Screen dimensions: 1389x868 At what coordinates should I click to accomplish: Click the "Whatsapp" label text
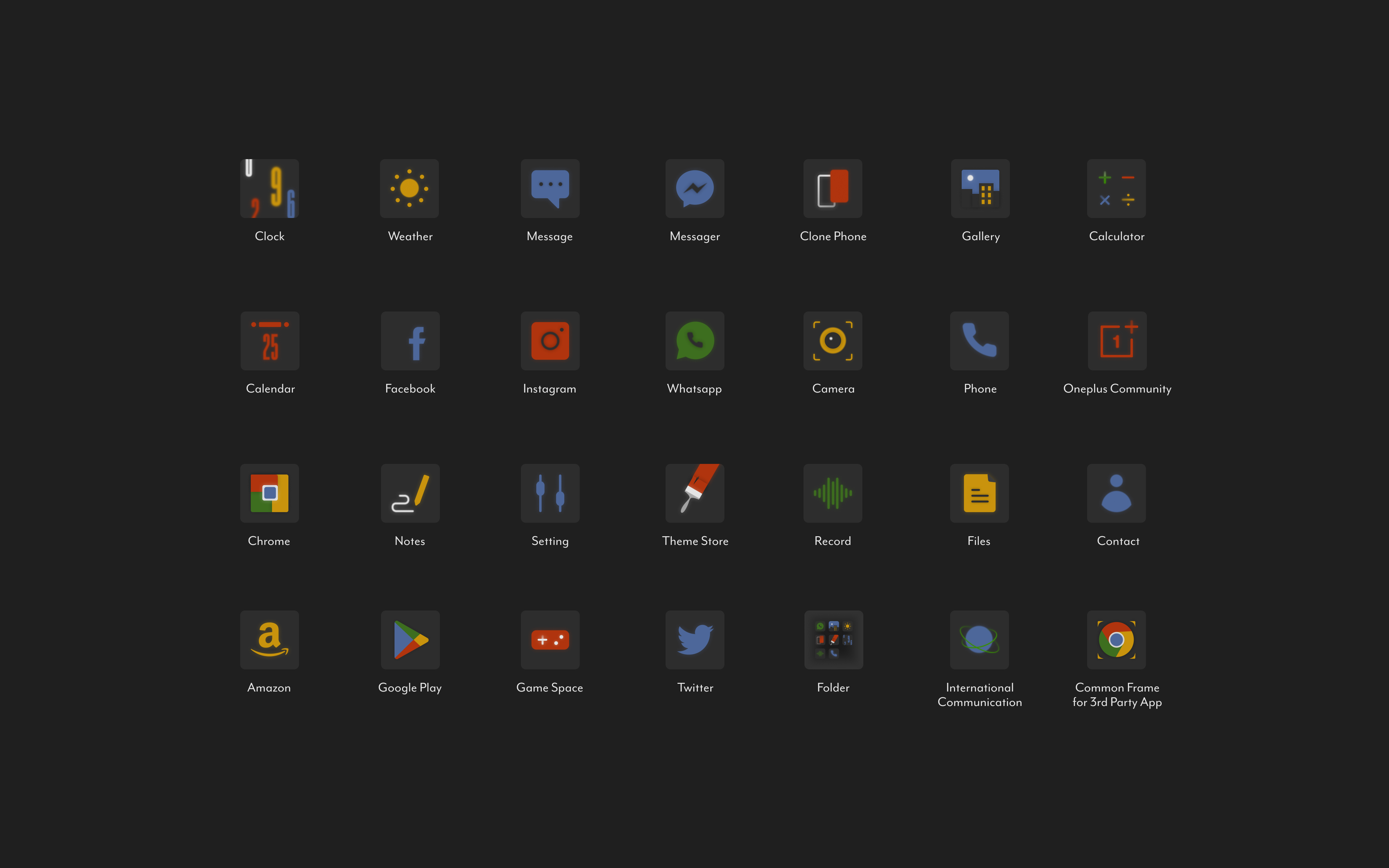[x=694, y=389]
